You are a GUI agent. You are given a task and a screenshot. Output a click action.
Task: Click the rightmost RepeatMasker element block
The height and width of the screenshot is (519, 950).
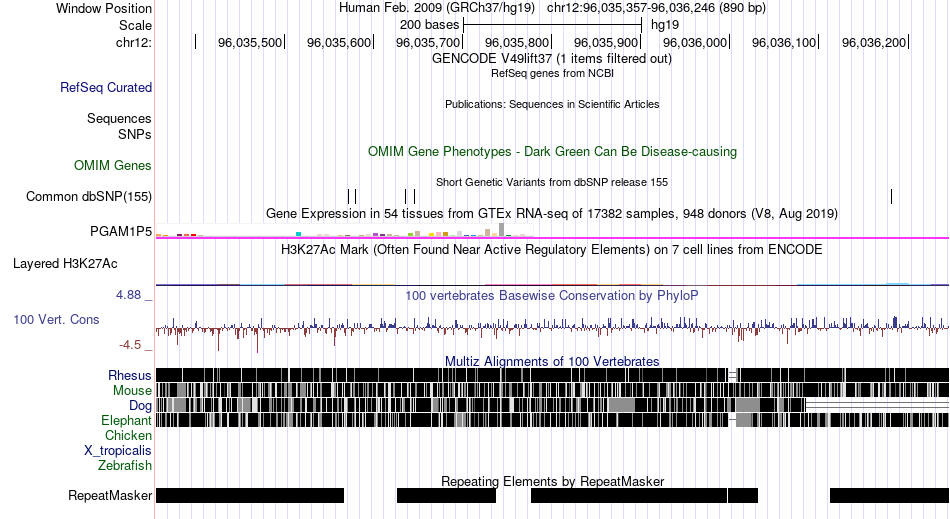(x=889, y=495)
